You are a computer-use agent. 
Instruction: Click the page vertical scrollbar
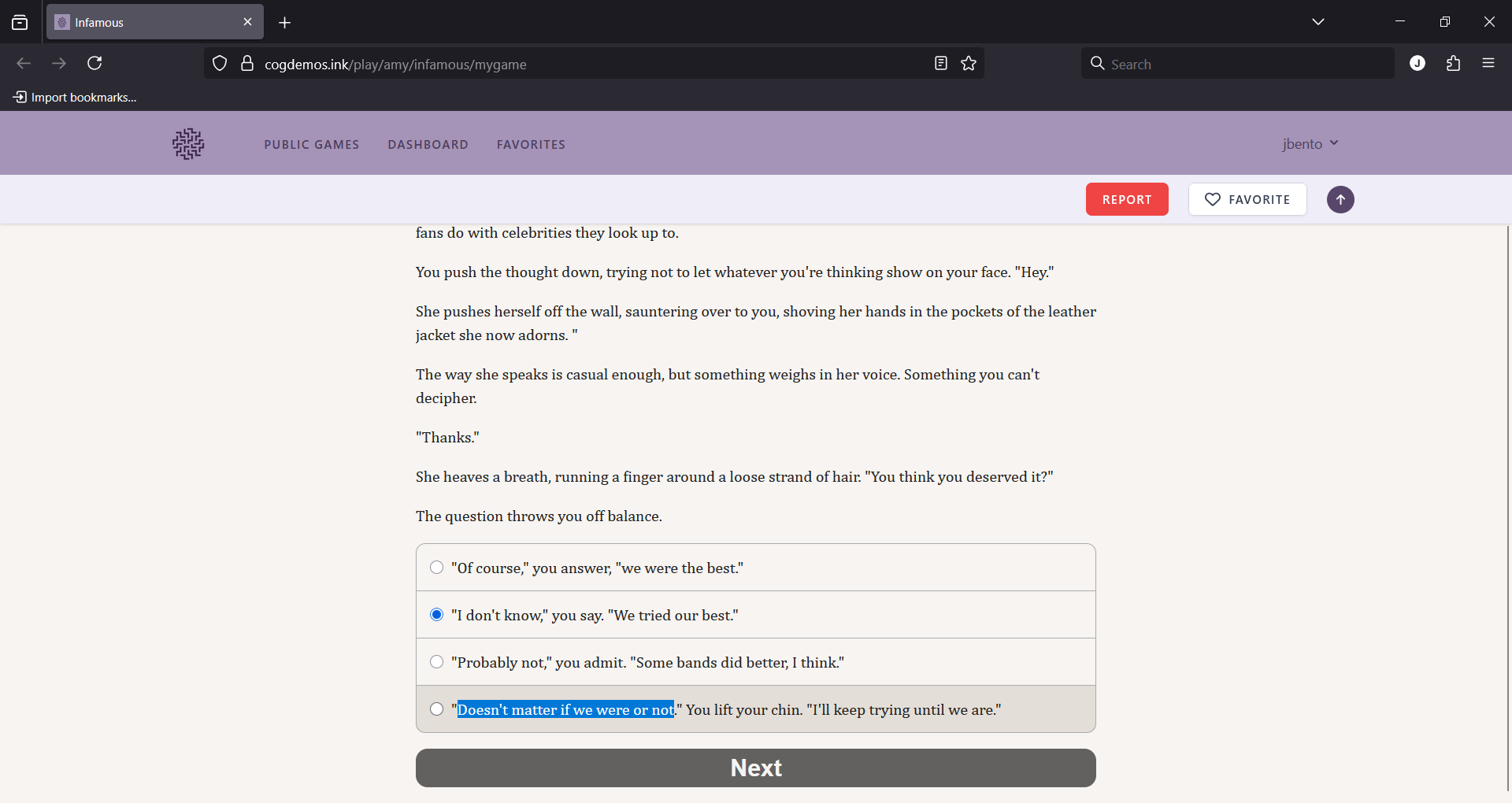click(x=1508, y=508)
